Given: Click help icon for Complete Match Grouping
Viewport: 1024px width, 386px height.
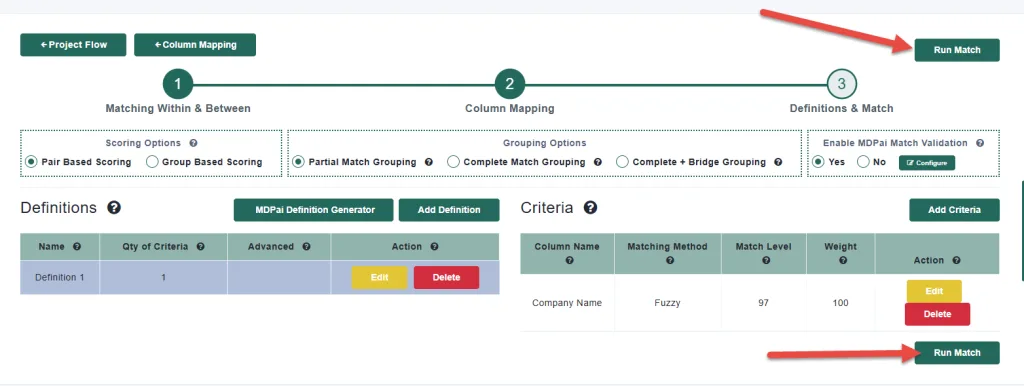Looking at the screenshot, I should coord(598,162).
